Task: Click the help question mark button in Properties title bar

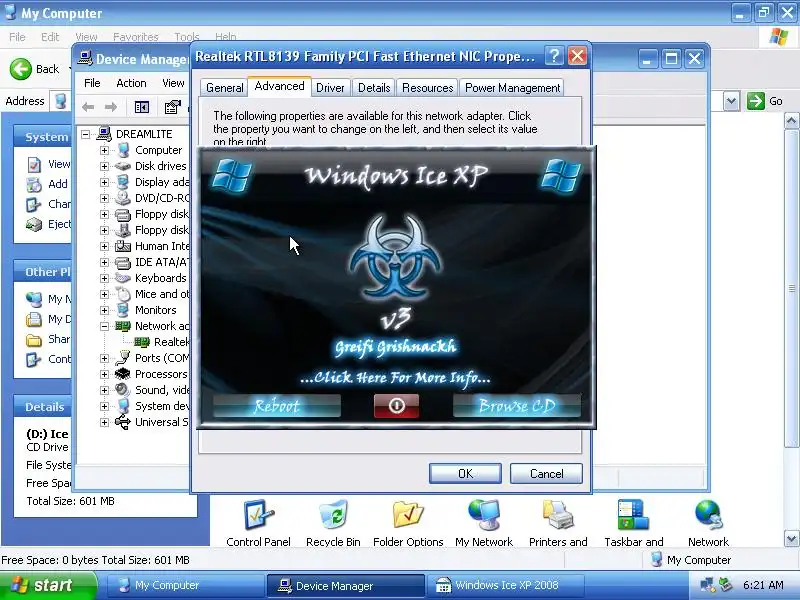Action: 554,56
